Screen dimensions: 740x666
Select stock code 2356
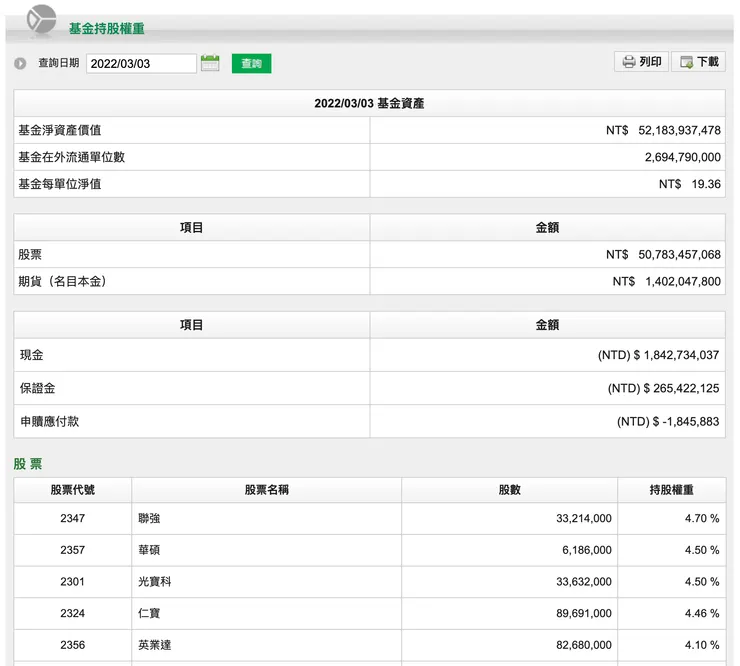[73, 645]
